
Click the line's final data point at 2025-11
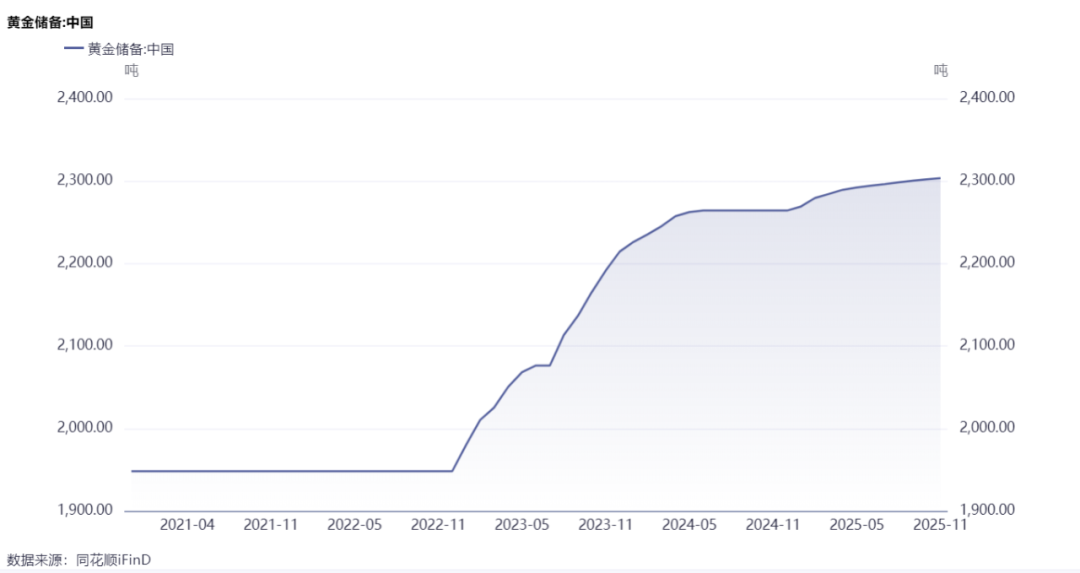pos(940,178)
